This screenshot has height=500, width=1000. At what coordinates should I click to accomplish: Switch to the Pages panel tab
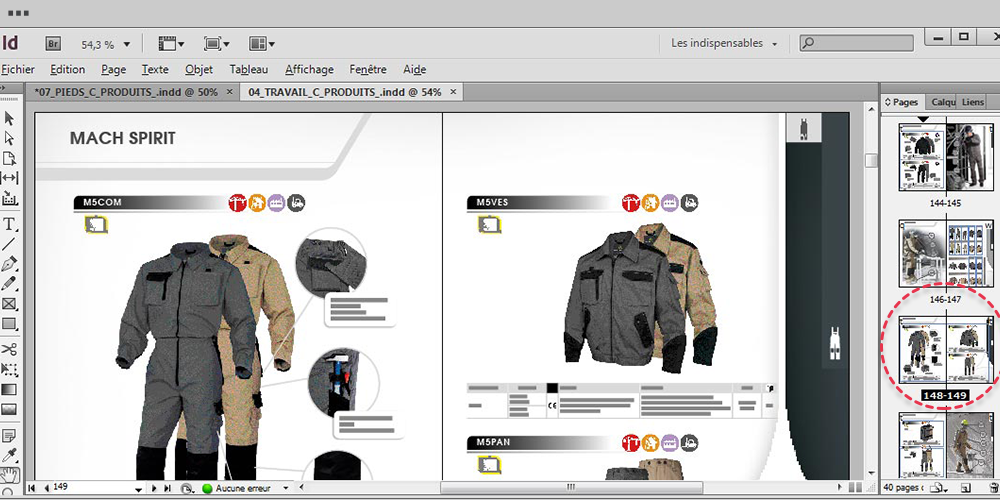(x=902, y=102)
